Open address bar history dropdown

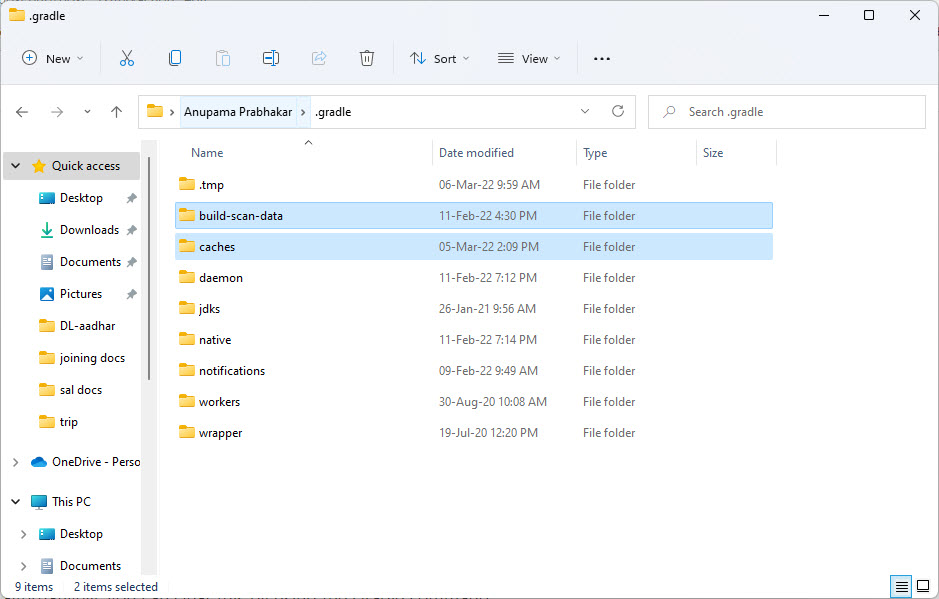585,111
